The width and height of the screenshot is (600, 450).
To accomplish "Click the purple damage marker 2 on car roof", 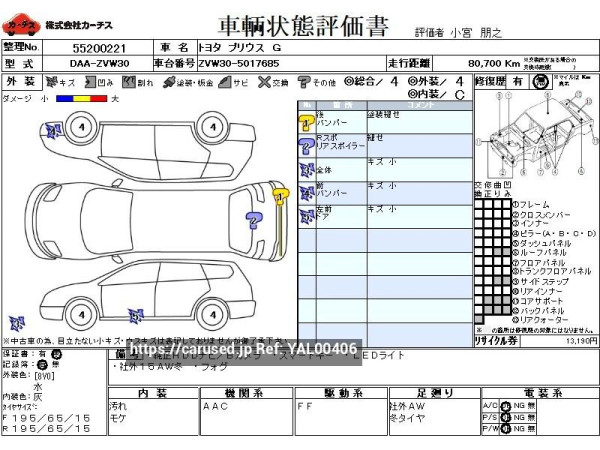I will (x=253, y=218).
